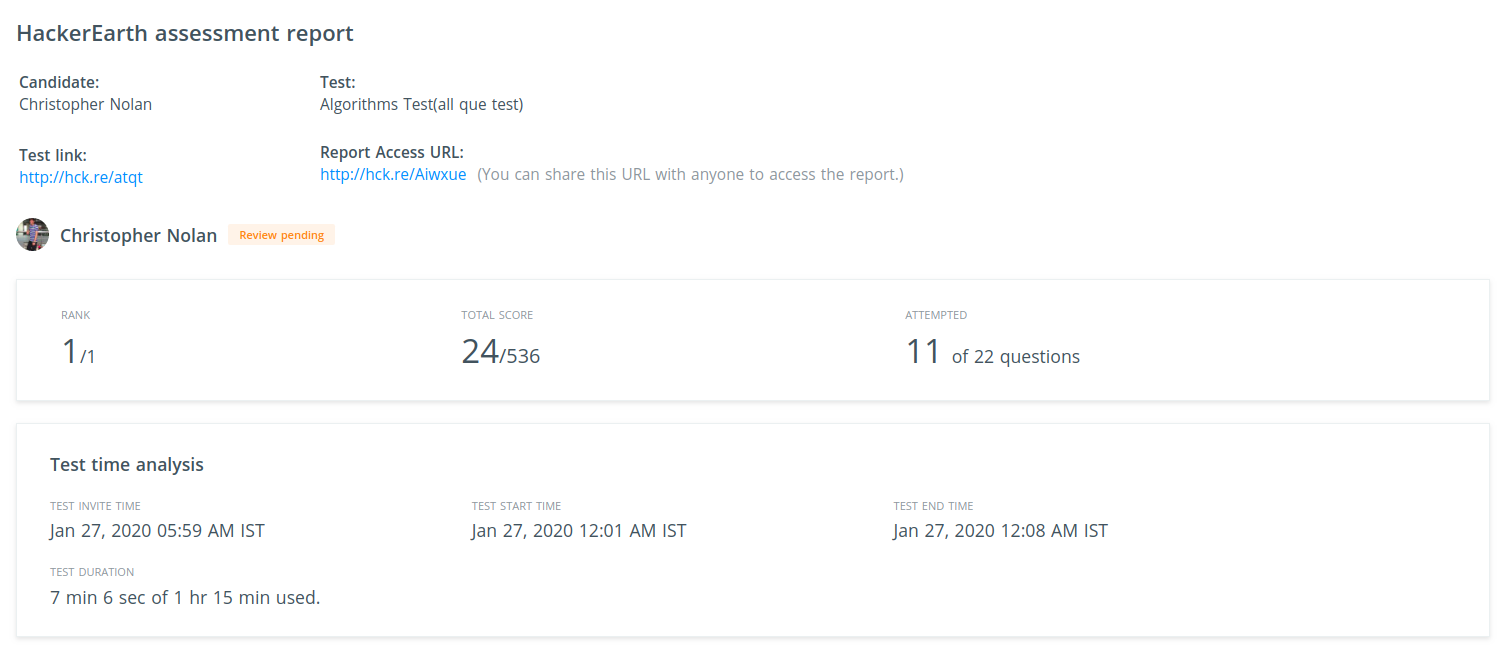This screenshot has height=645, width=1505.
Task: Click the share URL note in parentheses
Action: [690, 174]
